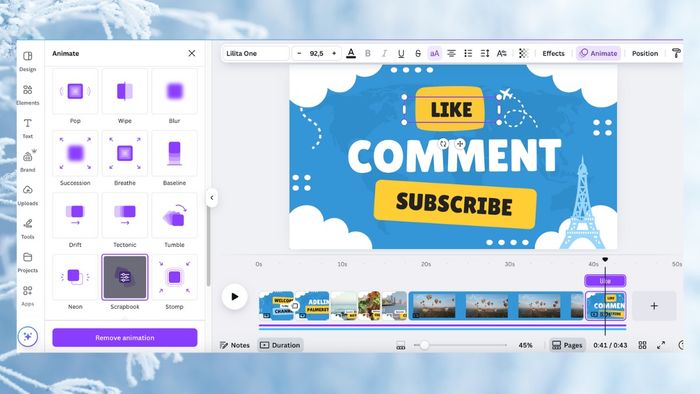Open the Elements sidebar tab
The image size is (700, 394).
point(28,95)
